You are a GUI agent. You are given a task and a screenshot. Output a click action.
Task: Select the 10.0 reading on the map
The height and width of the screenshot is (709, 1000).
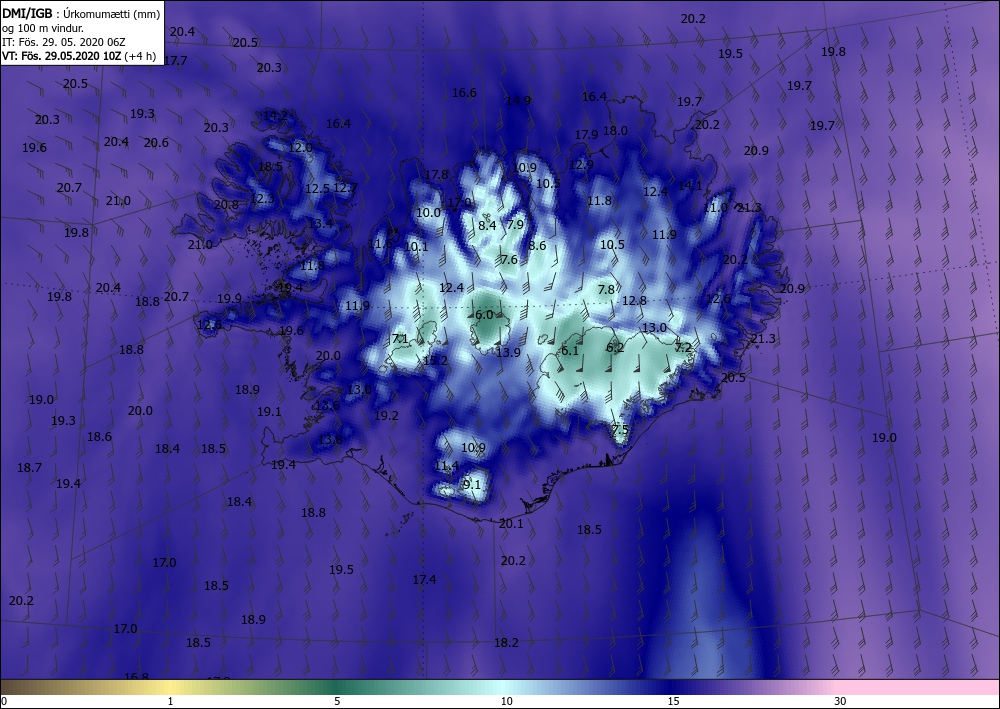click(429, 212)
